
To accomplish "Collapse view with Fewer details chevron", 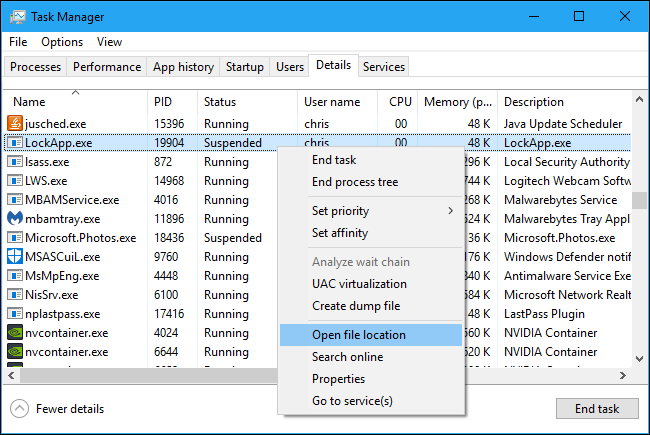I will 19,408.
